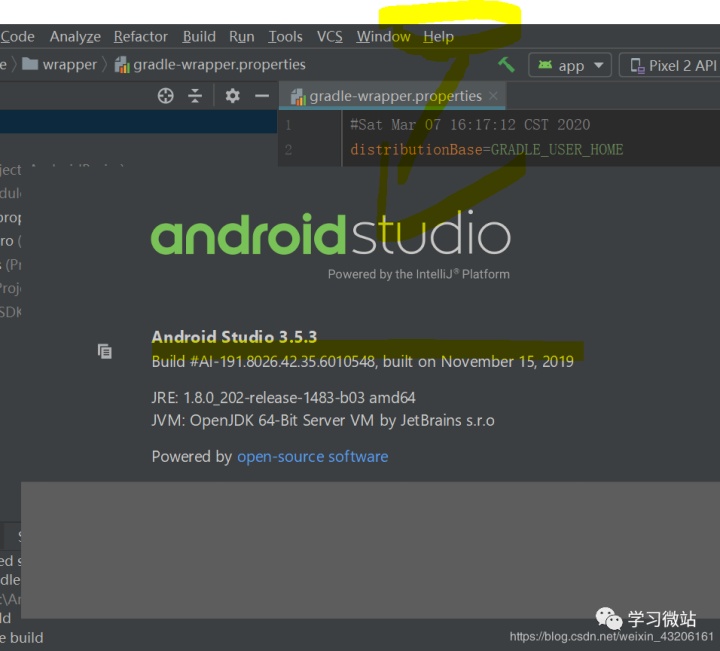Click the #Sat Mar 07 comment line
The width and height of the screenshot is (720, 651).
click(470, 125)
